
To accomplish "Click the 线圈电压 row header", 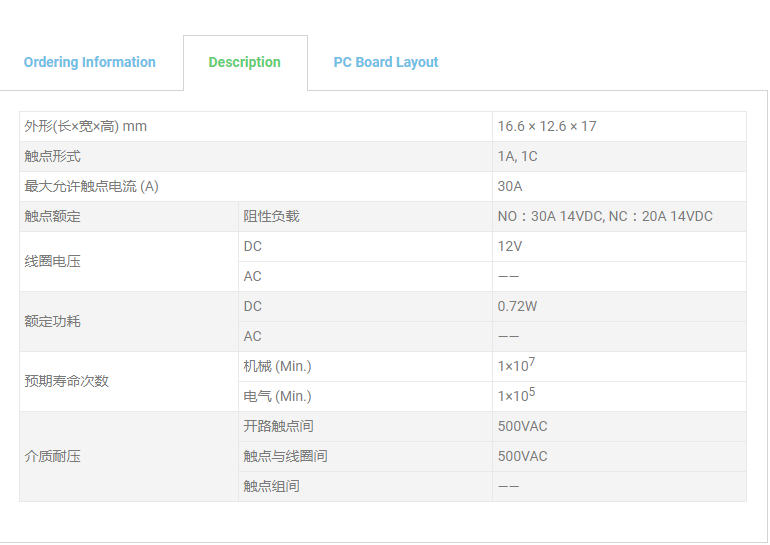I will pos(53,261).
